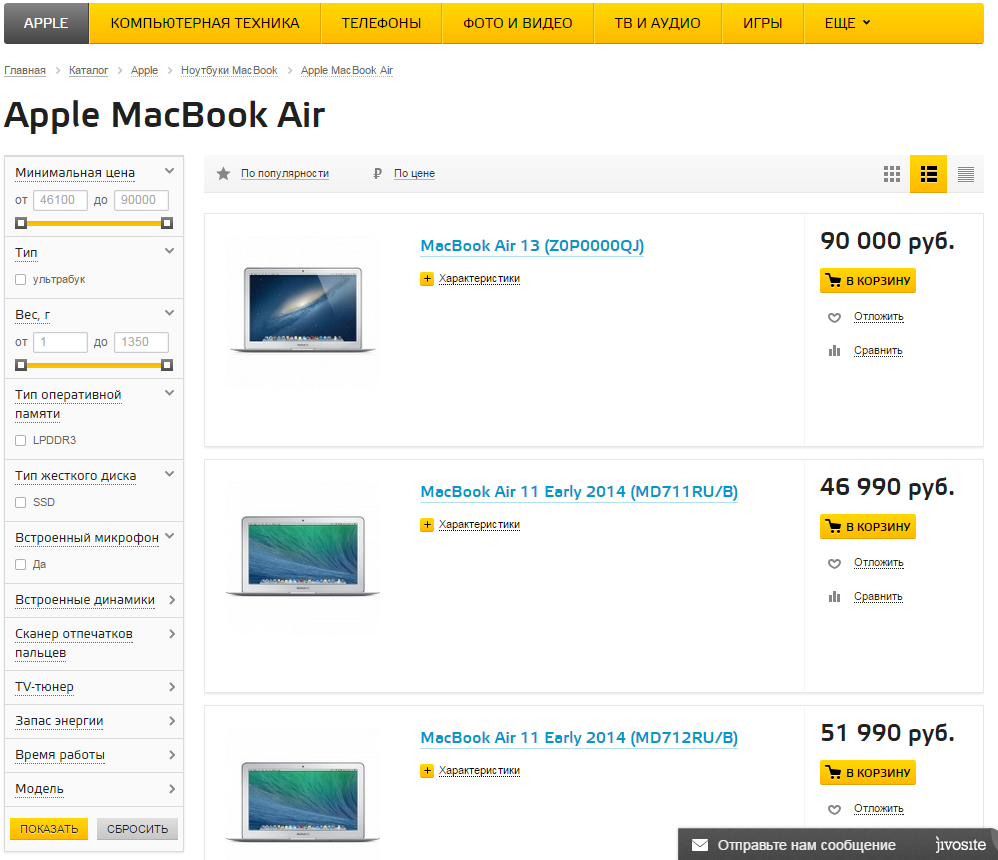Click the weight 'до' input field 1350

tap(141, 342)
